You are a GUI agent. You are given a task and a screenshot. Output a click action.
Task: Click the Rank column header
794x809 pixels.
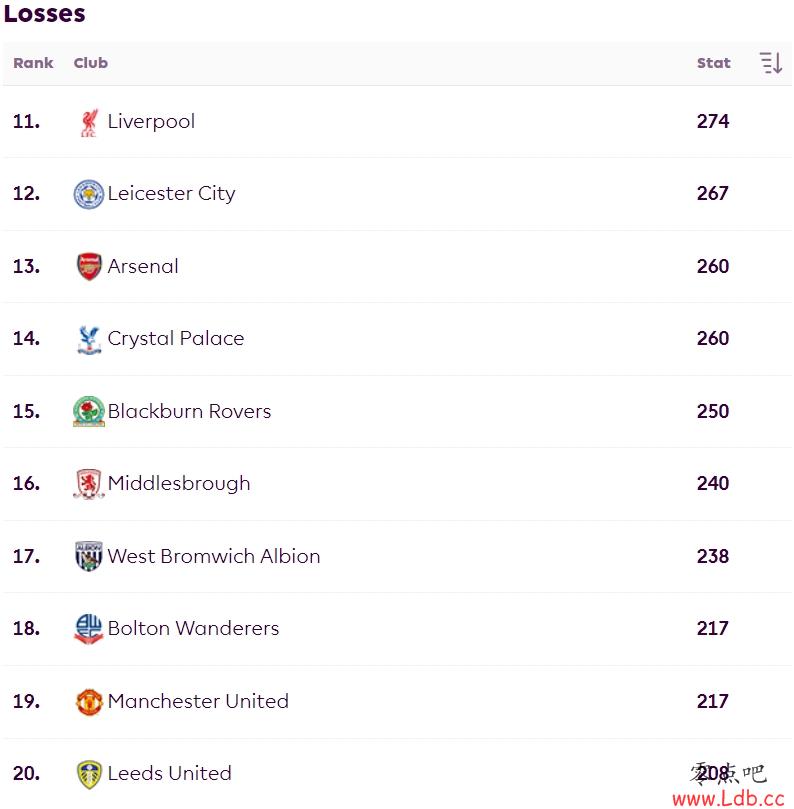33,63
